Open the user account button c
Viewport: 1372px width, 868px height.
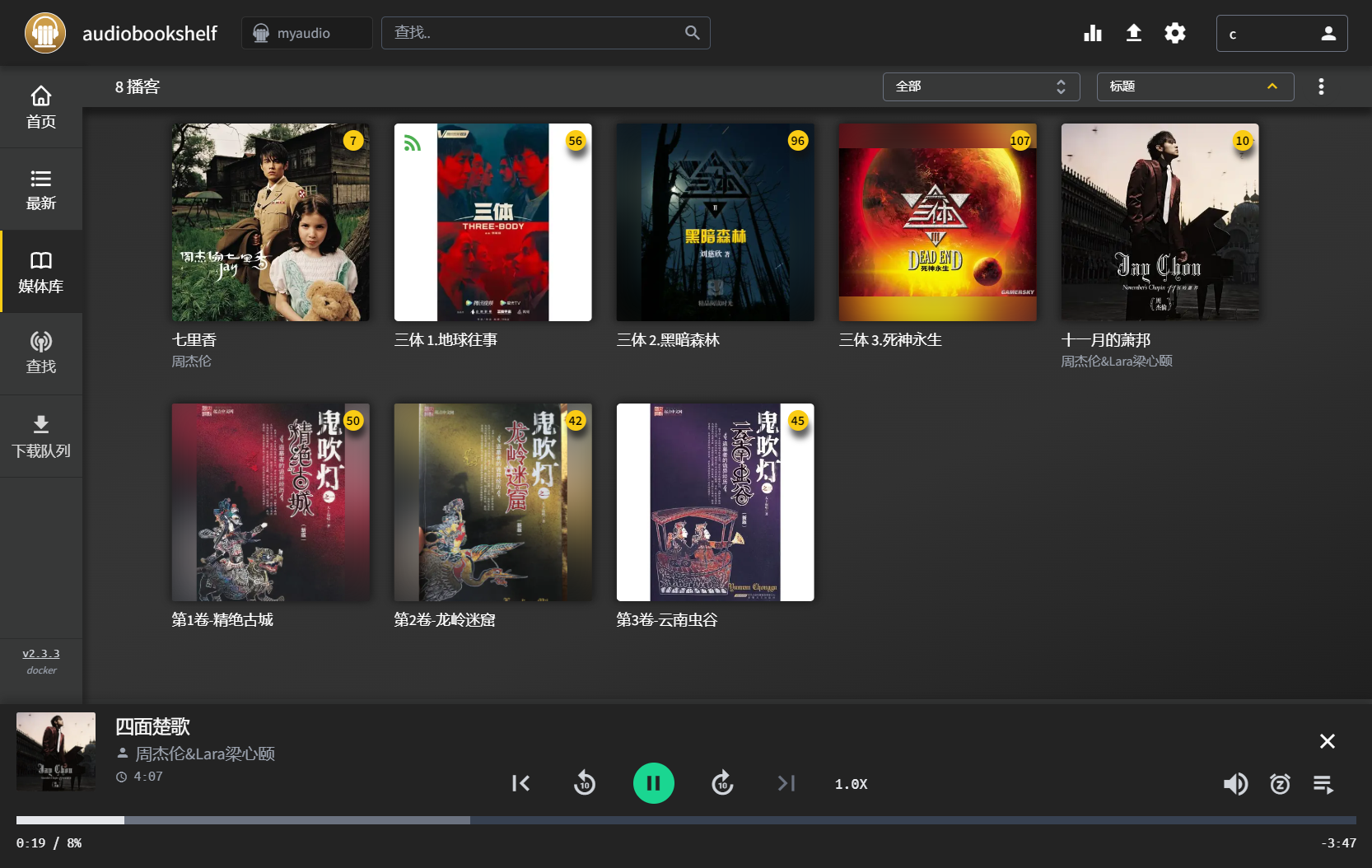1282,34
